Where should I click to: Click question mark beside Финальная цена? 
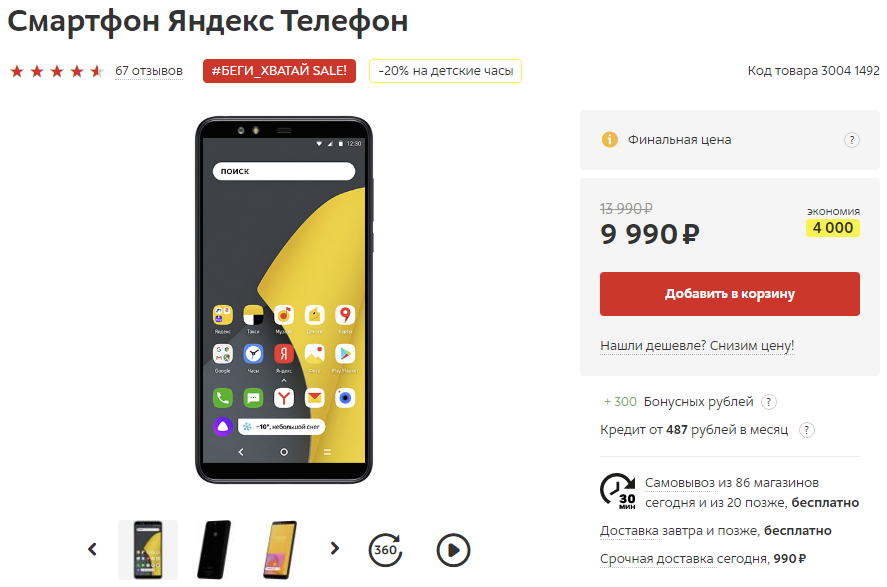(x=851, y=140)
